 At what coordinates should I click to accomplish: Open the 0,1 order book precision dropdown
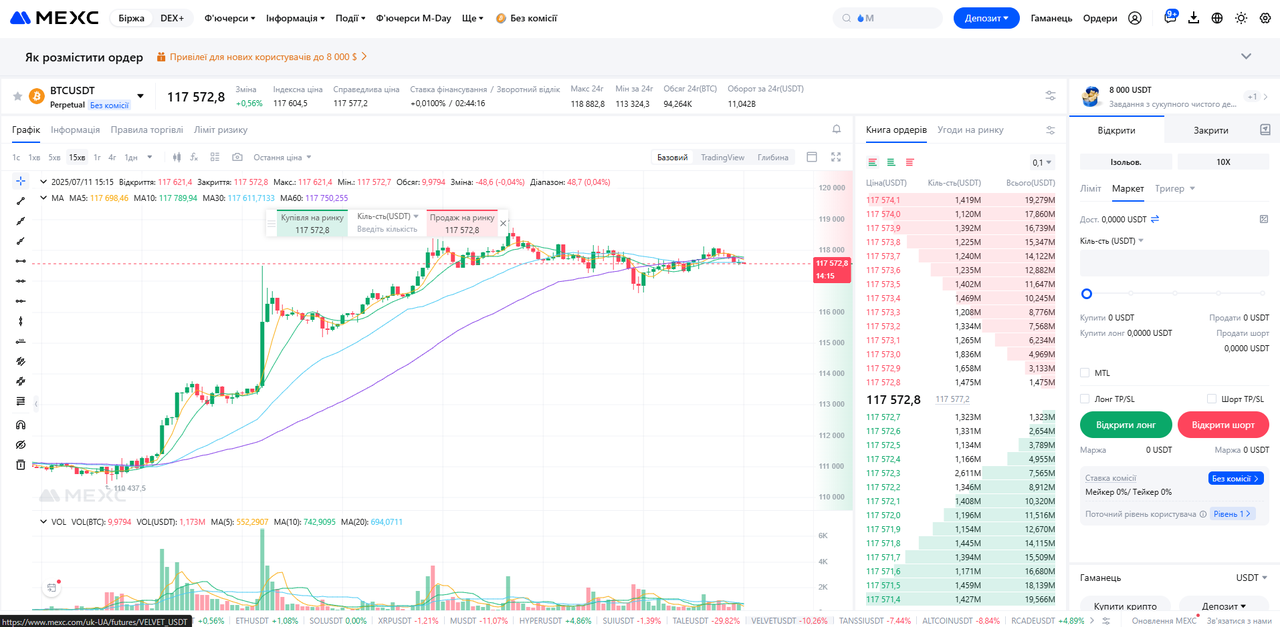click(x=1042, y=162)
